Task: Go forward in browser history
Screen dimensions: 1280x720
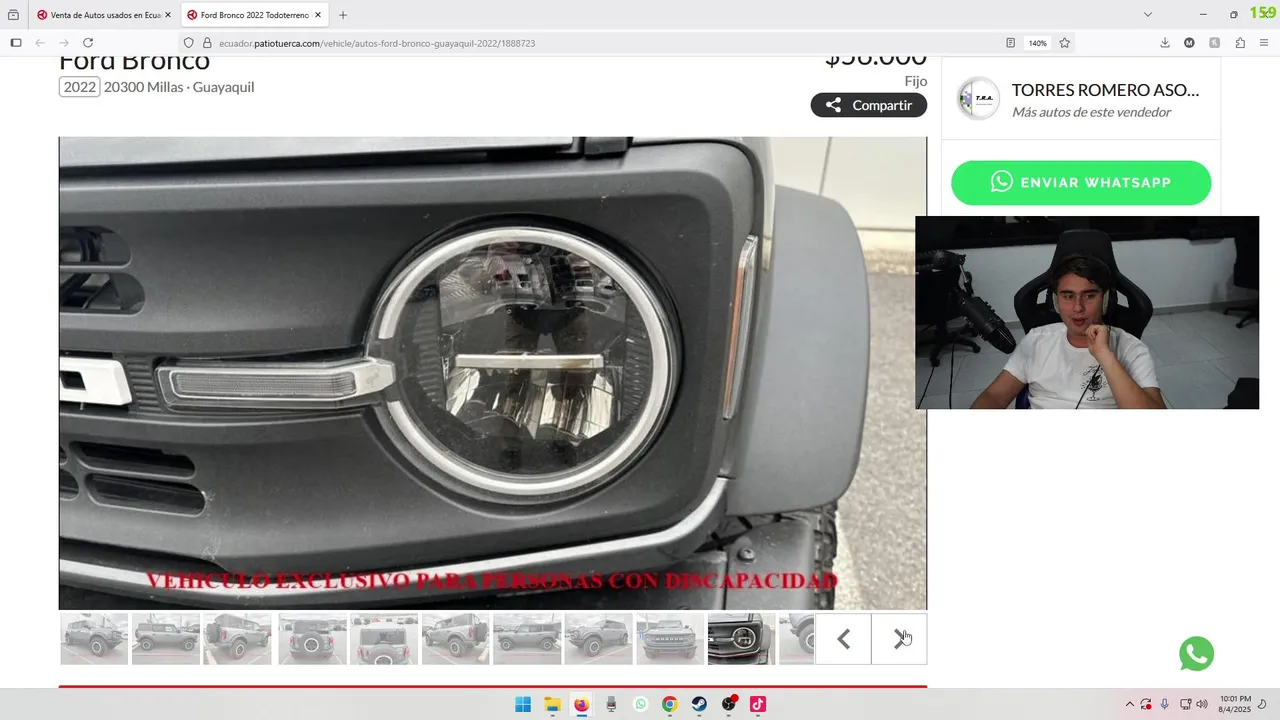Action: (x=64, y=43)
